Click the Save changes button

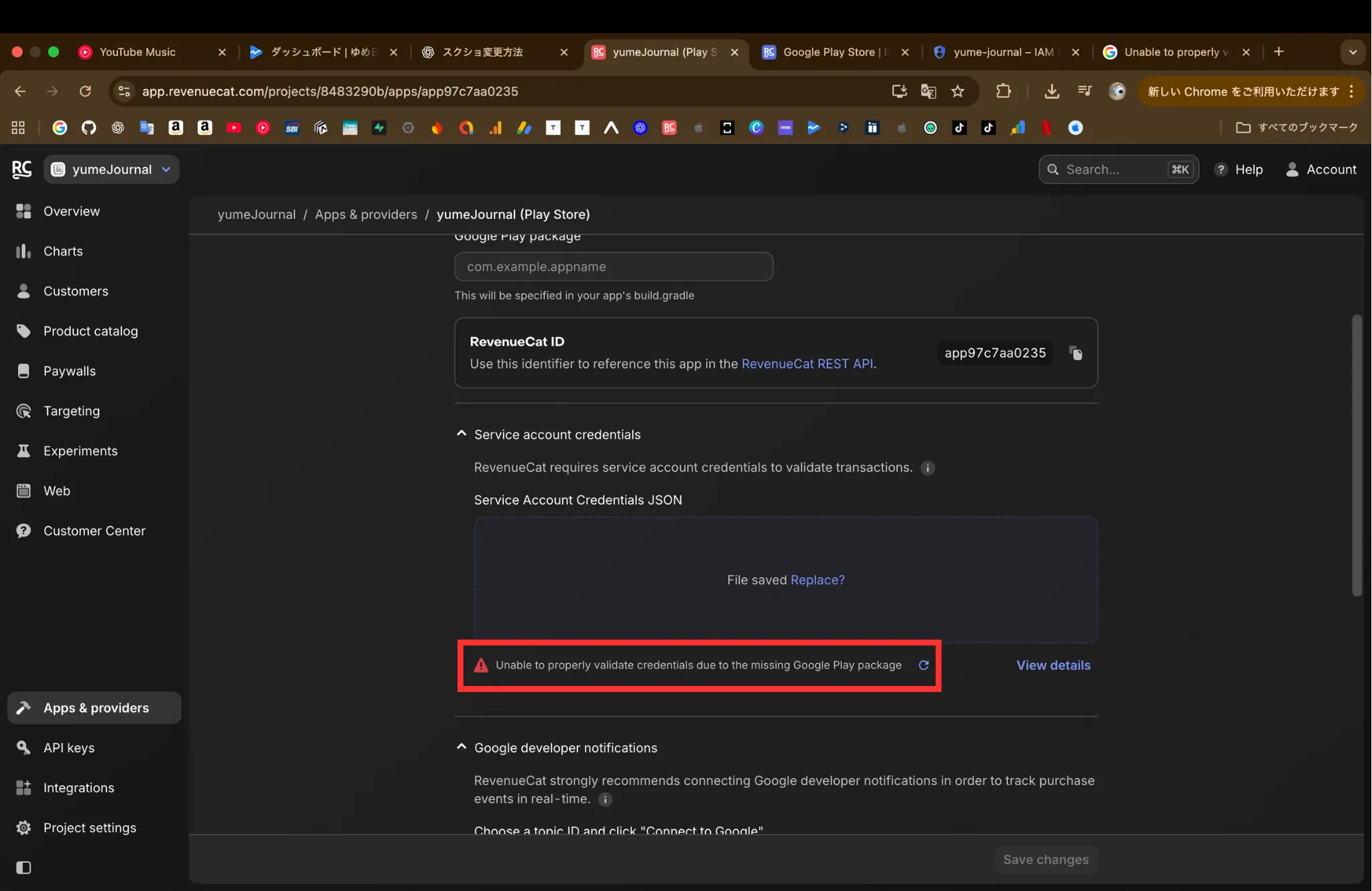point(1044,860)
